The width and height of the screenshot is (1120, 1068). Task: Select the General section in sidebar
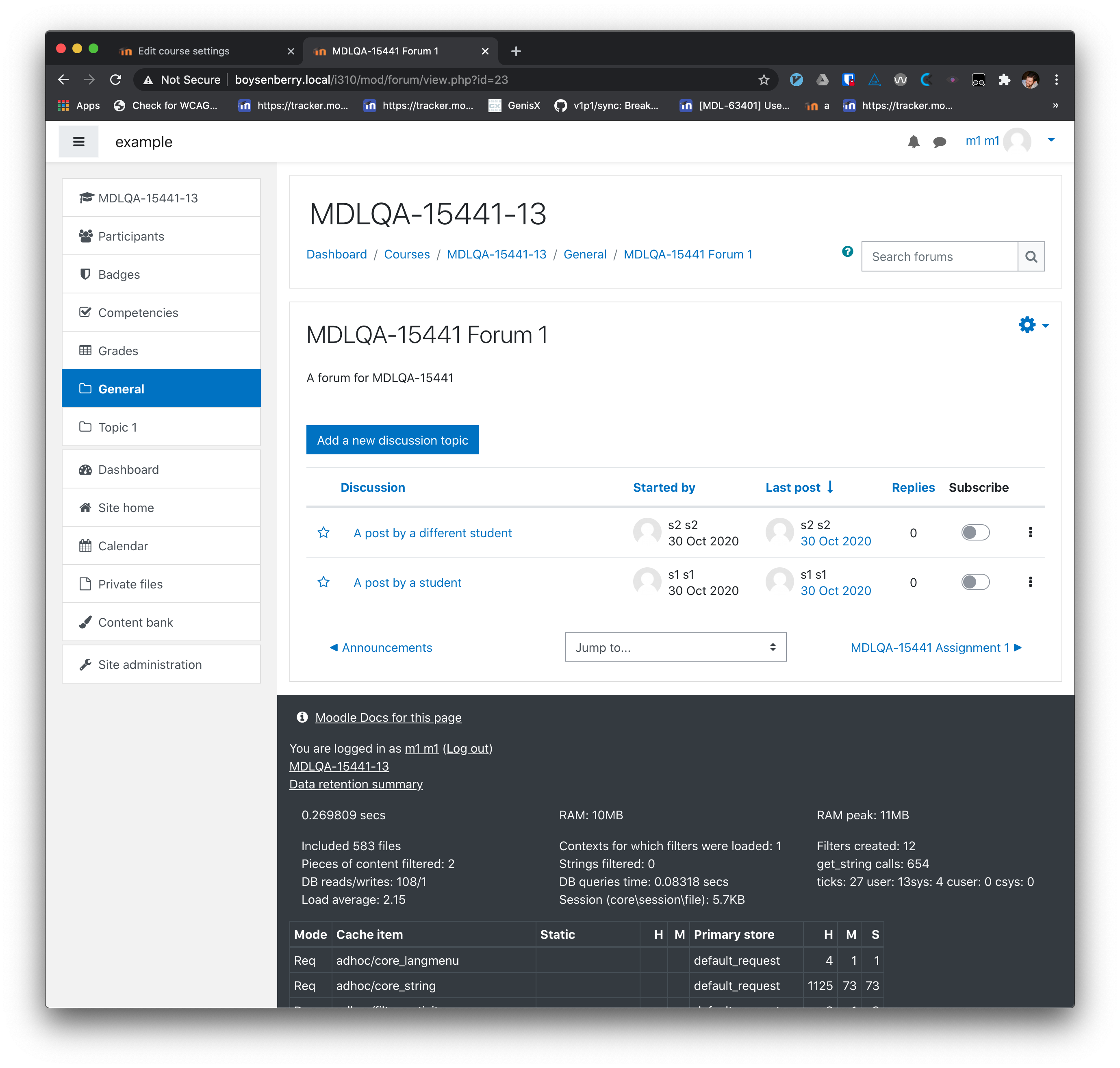pos(161,389)
